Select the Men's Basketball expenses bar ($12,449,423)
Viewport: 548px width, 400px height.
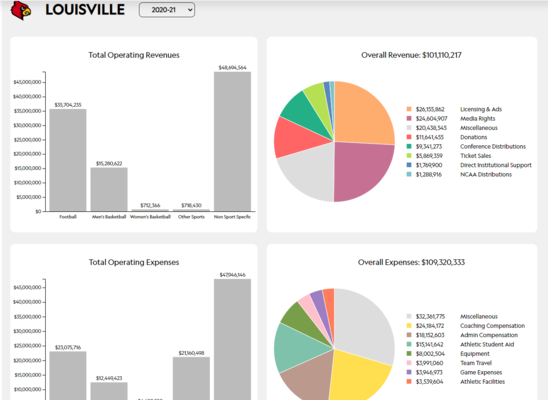pyautogui.click(x=109, y=391)
